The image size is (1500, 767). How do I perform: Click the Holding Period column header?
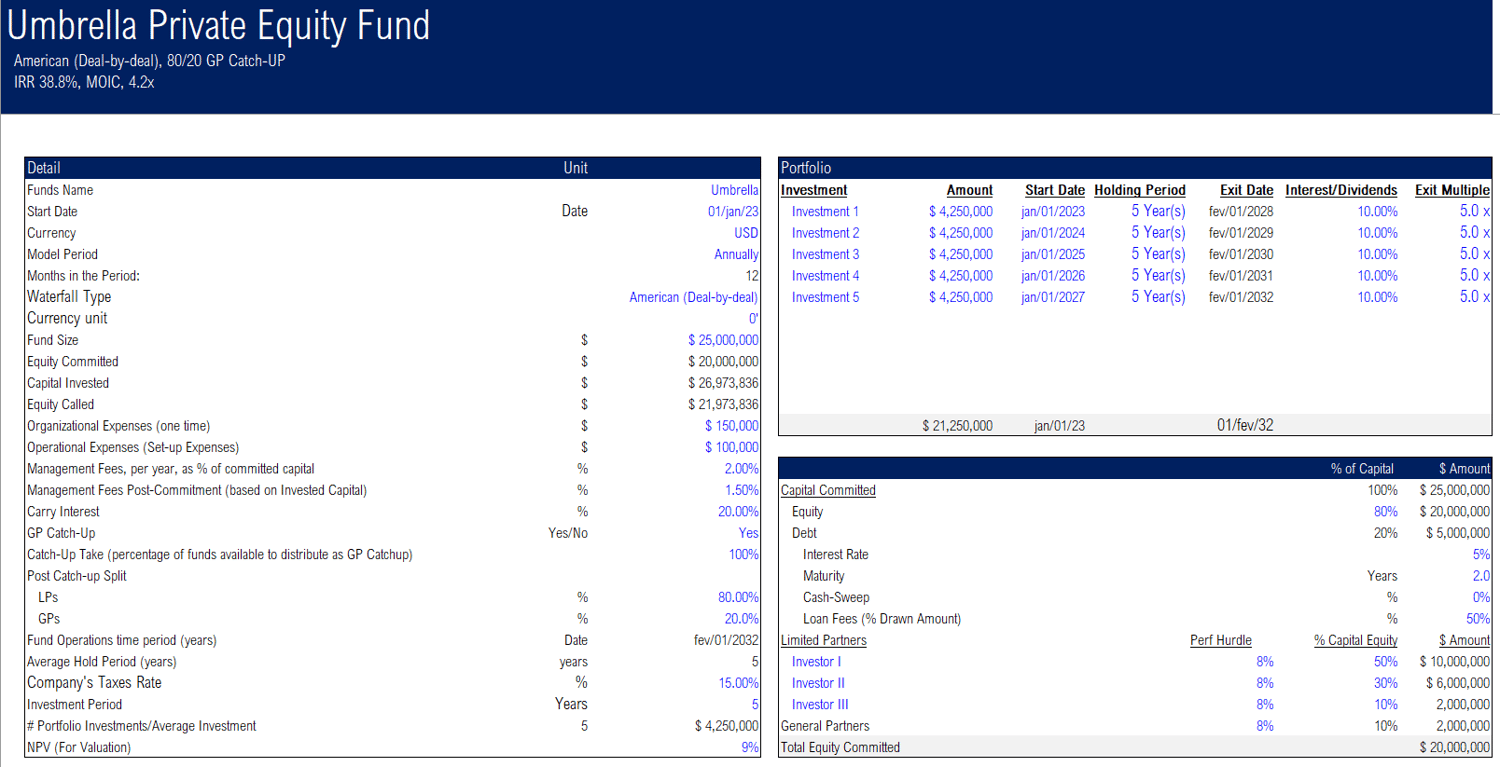click(1140, 190)
